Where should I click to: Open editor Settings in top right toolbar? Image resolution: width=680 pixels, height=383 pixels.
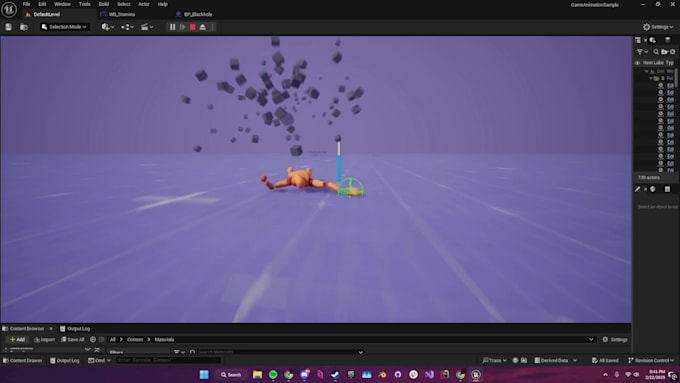click(x=658, y=27)
